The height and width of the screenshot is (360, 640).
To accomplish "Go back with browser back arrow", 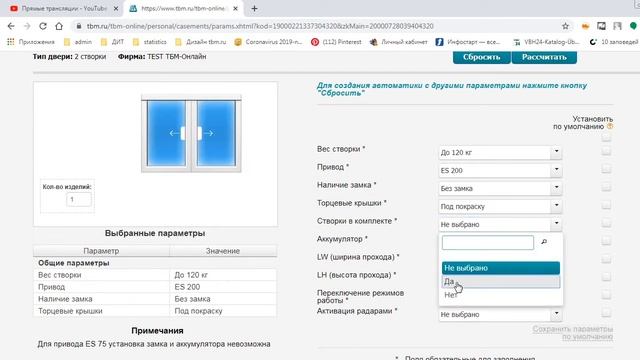I will [x=11, y=26].
